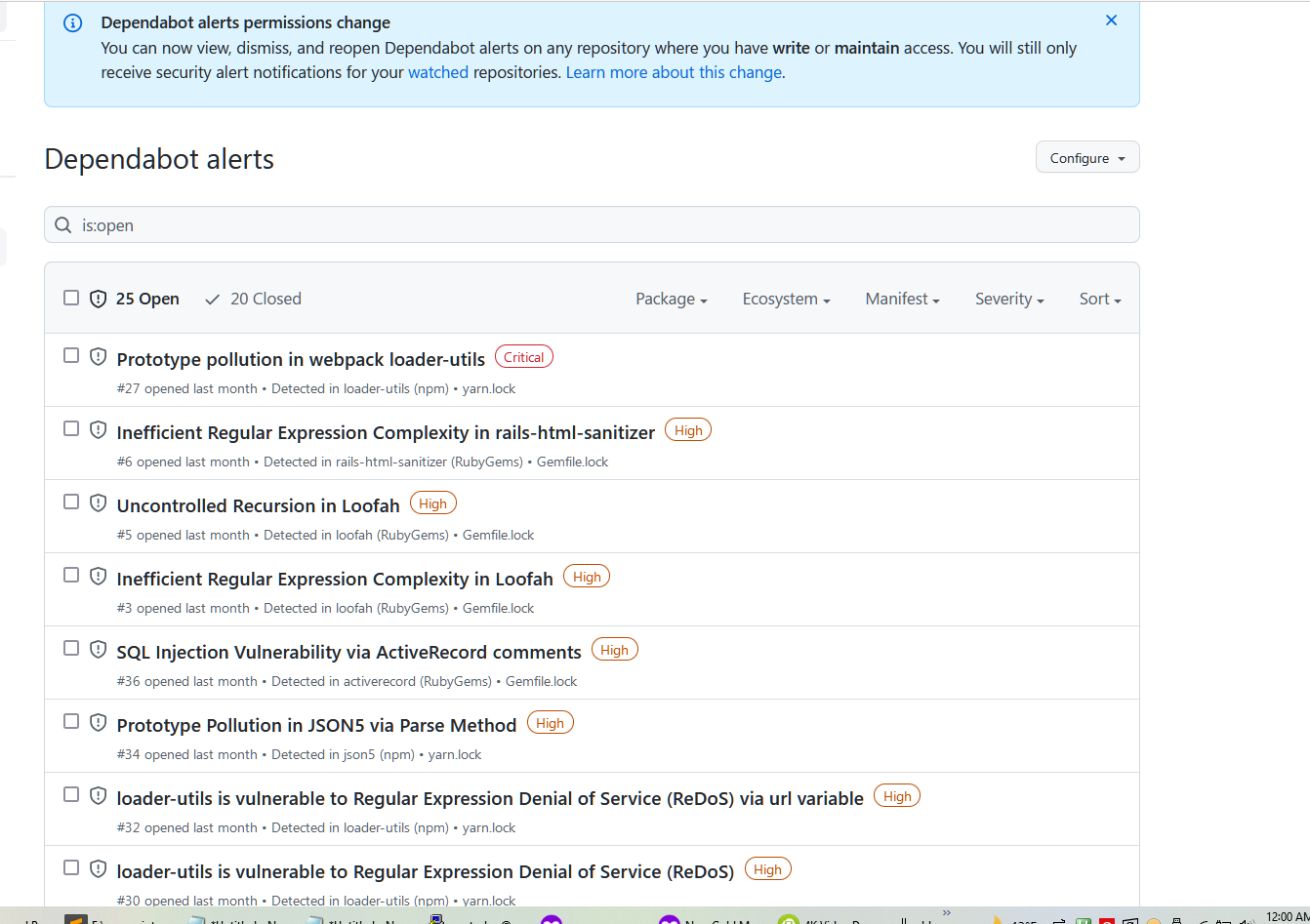Check the Prototype pollution in webpack loader-utils alert
The width and height of the screenshot is (1310, 924).
click(x=71, y=355)
